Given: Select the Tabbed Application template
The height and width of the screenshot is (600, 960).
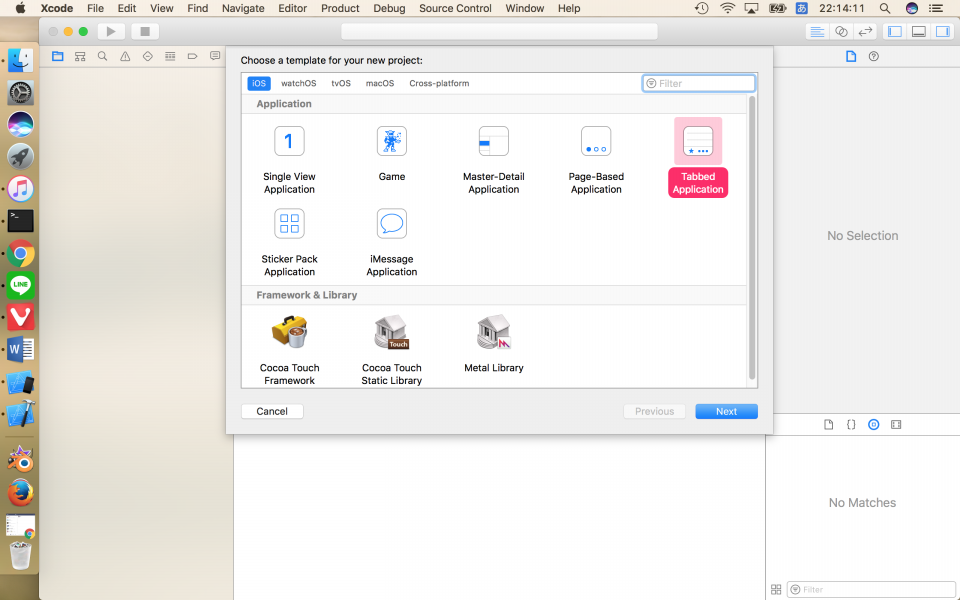Looking at the screenshot, I should [698, 157].
